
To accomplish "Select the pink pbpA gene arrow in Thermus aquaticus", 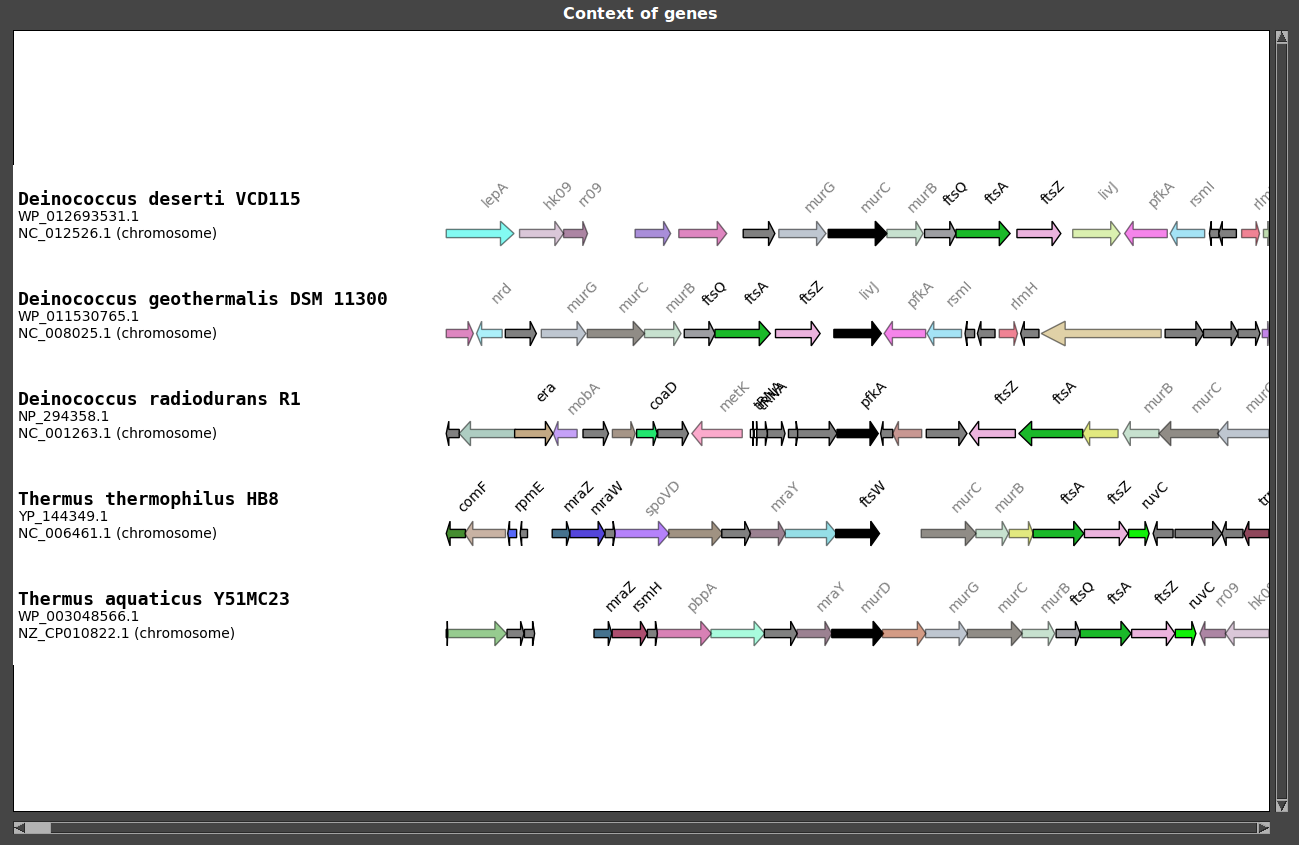I will [x=683, y=633].
